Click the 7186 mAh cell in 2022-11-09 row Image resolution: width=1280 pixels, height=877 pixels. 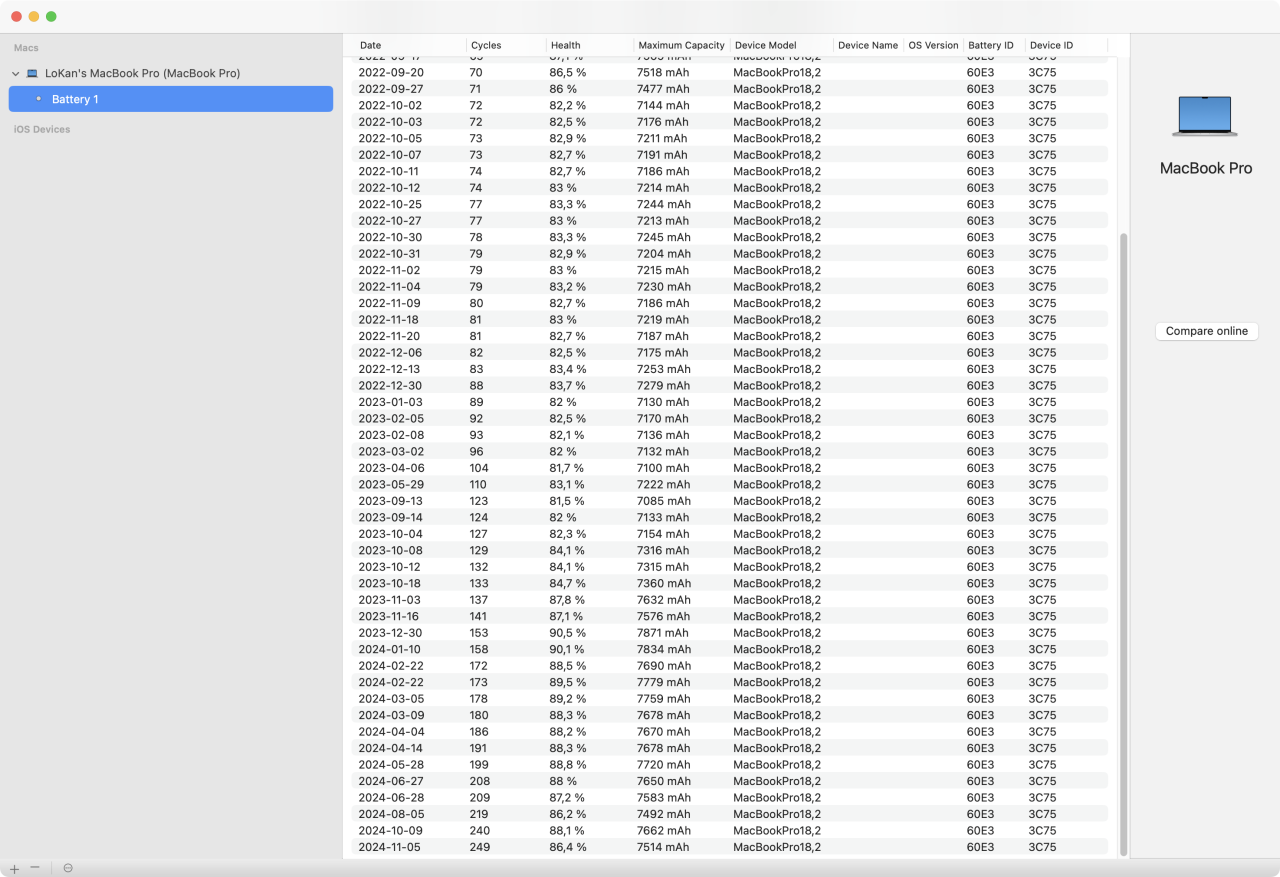point(663,303)
